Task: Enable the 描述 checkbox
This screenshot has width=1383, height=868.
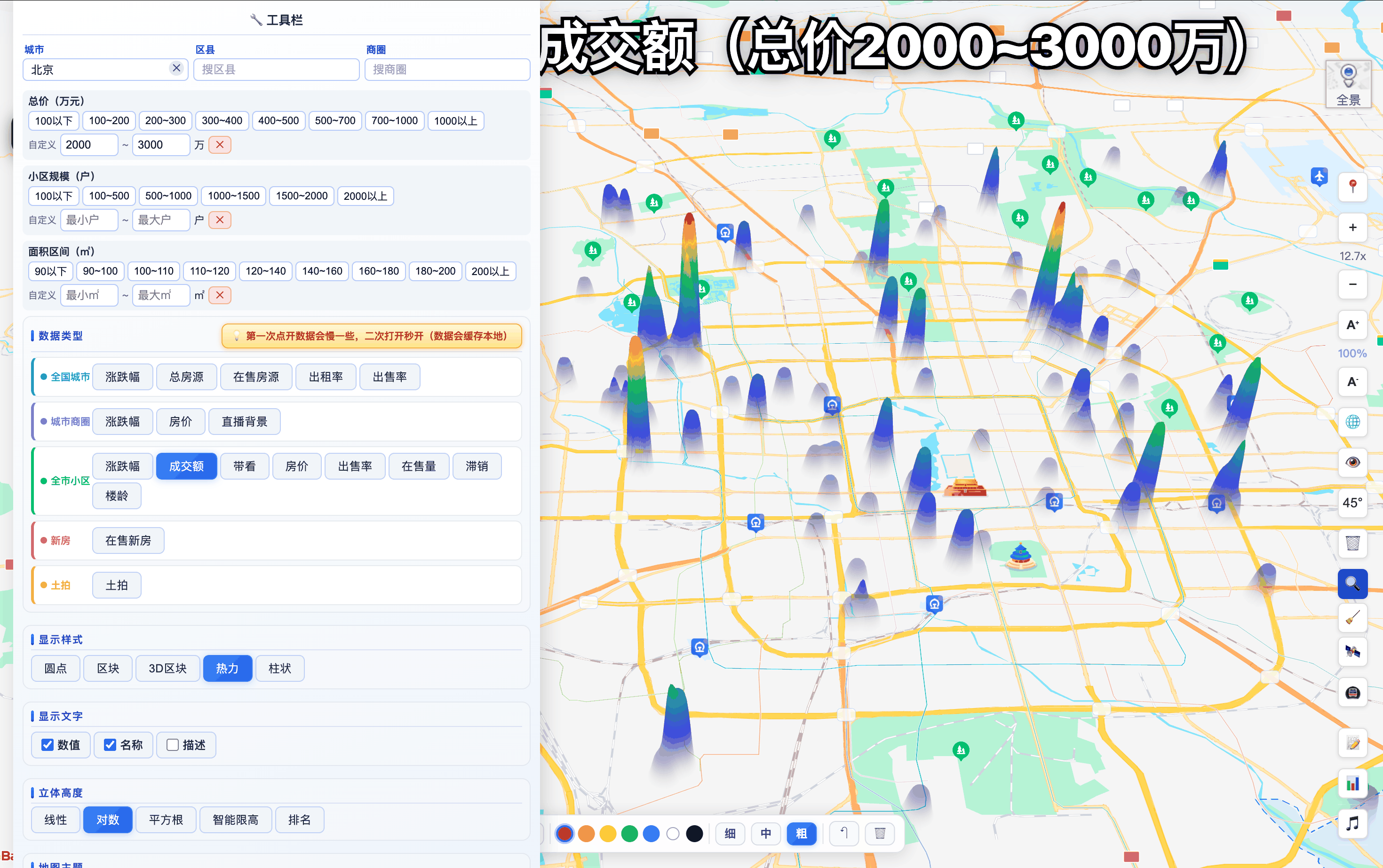Action: pos(172,745)
